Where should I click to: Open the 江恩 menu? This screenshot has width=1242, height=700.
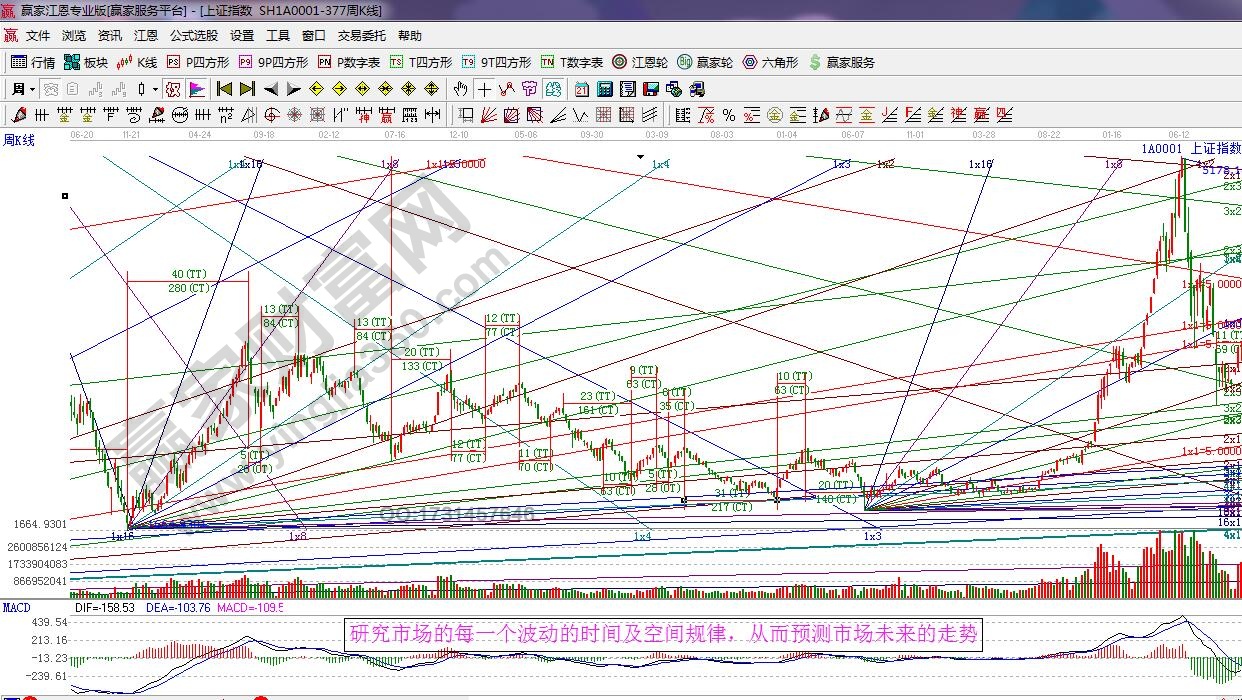146,36
